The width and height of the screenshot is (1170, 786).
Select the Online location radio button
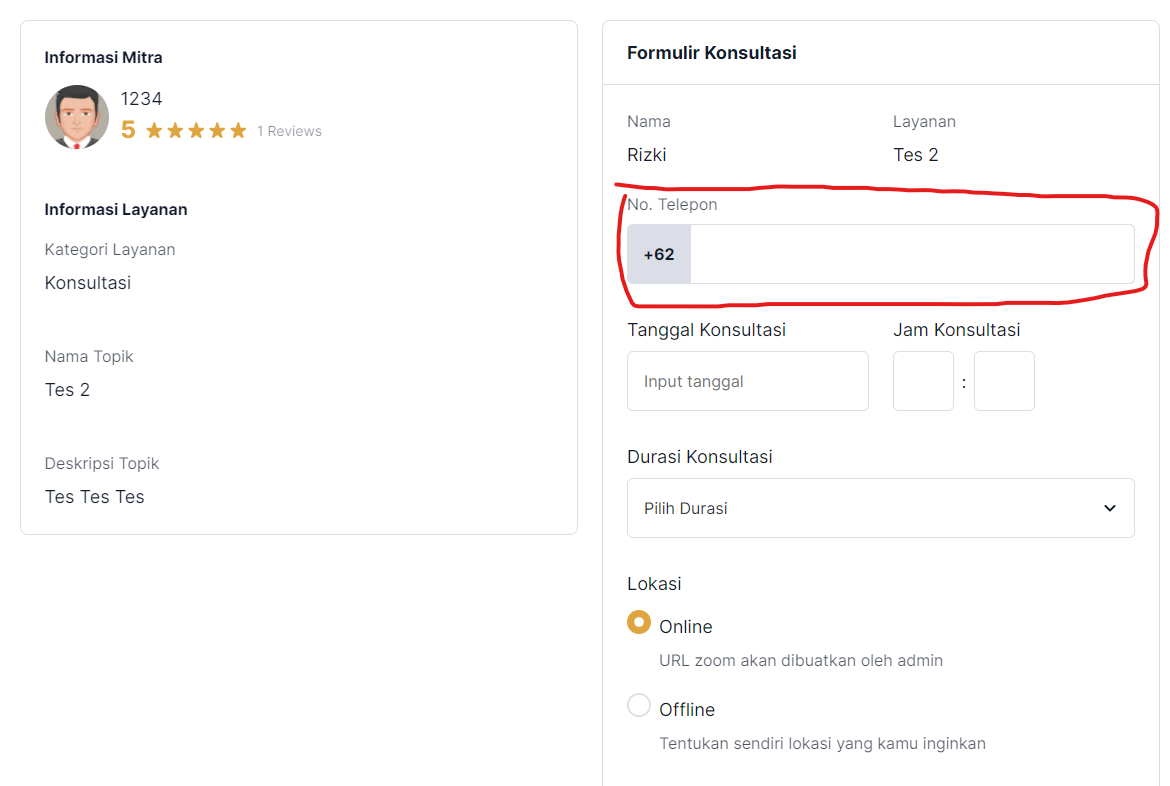[639, 622]
